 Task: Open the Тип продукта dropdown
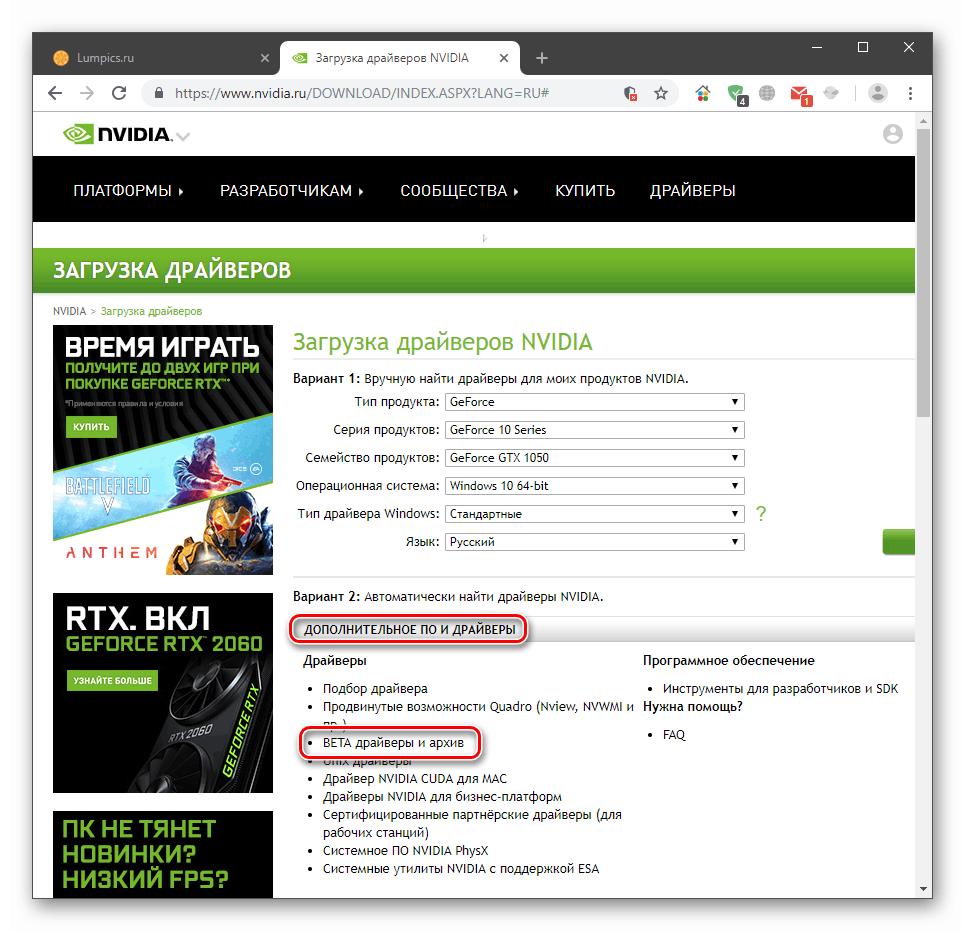[x=594, y=401]
